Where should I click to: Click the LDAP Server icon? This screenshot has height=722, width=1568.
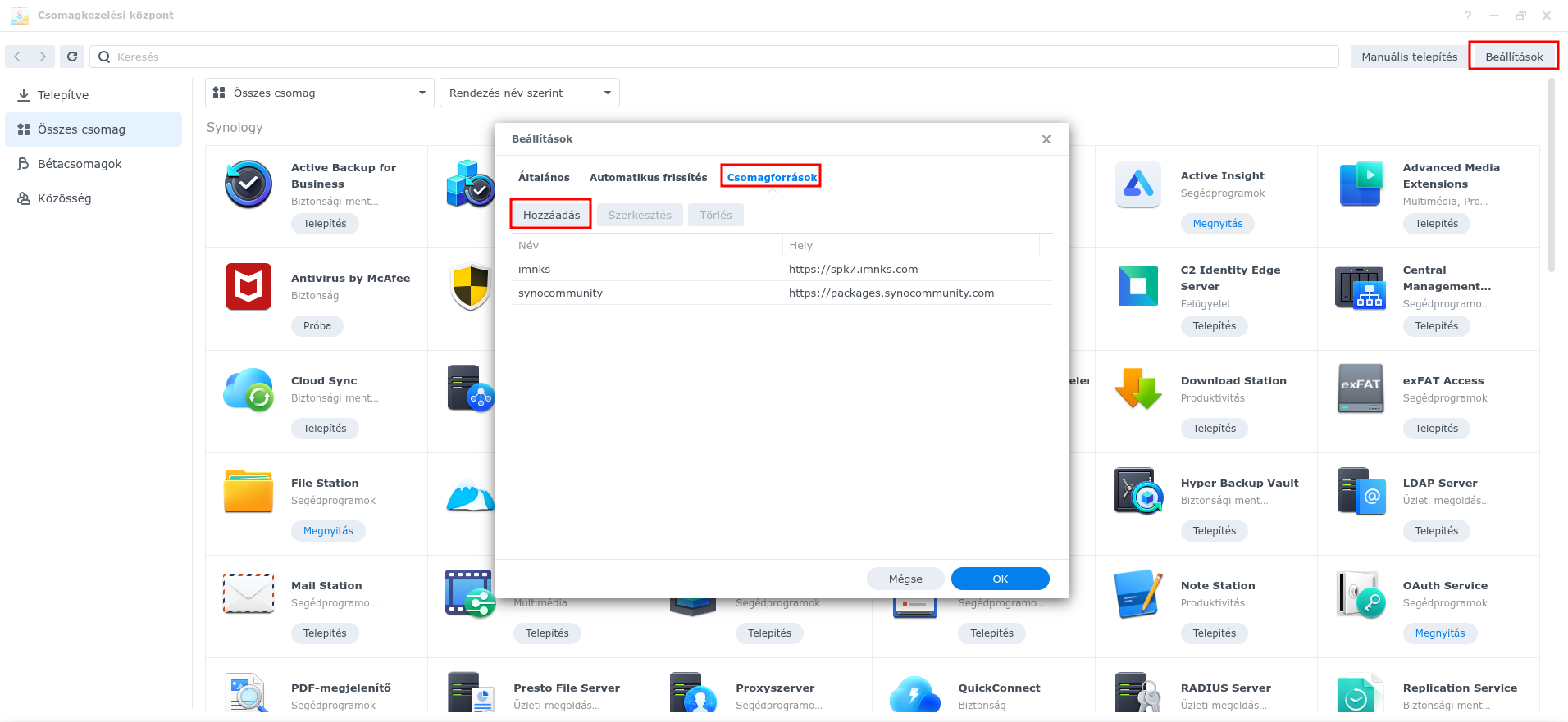pos(1361,492)
